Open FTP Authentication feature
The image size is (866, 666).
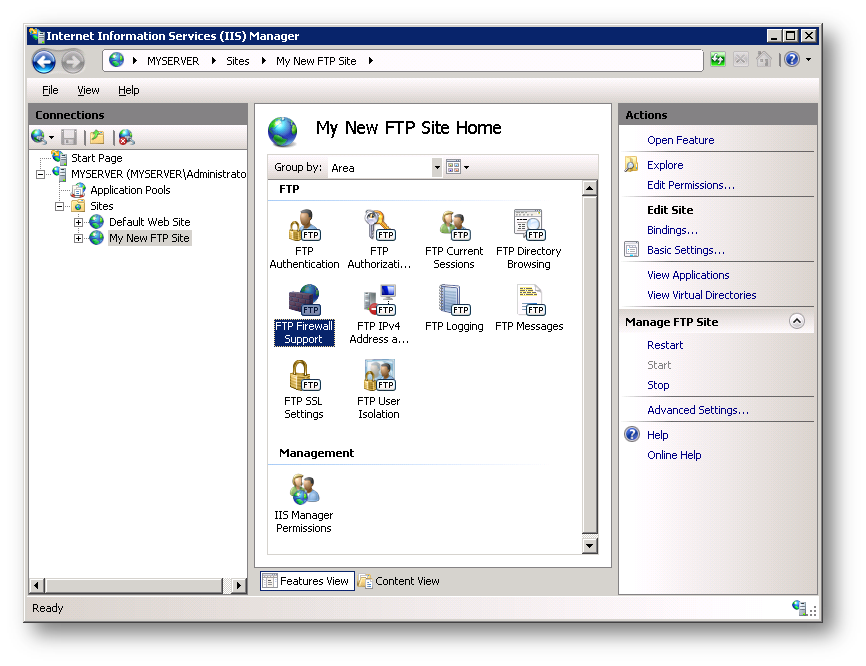pyautogui.click(x=304, y=239)
